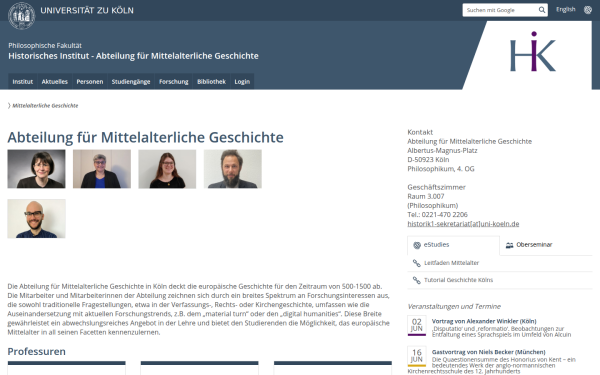
Task: Click the Oberseminar people icon
Action: point(509,245)
